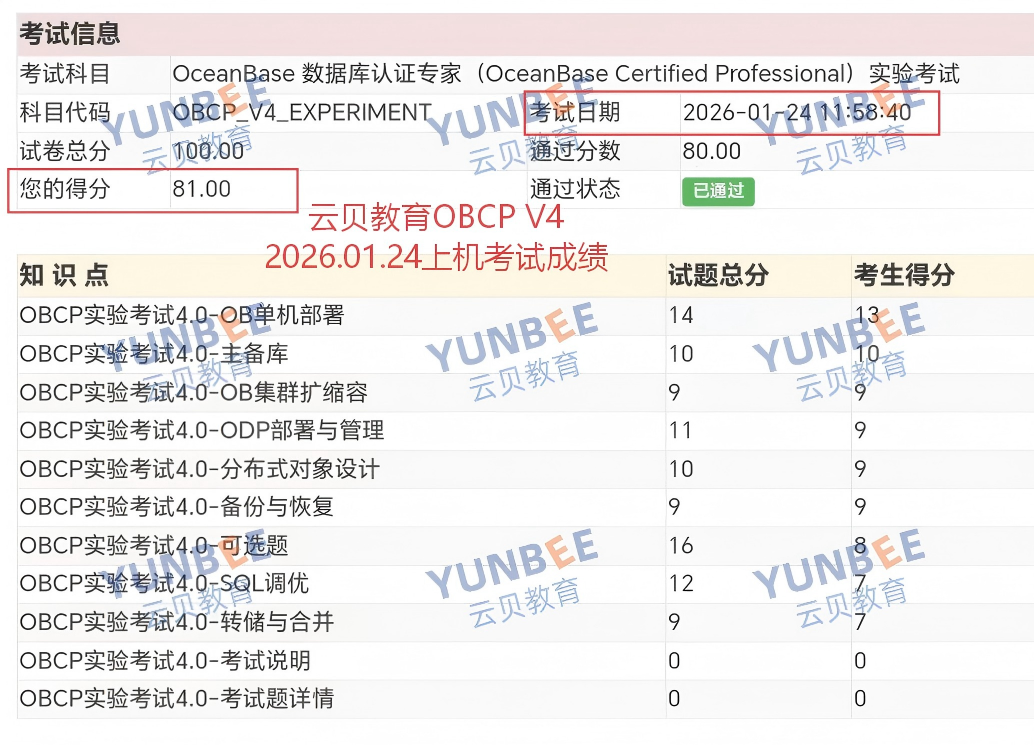Select the 主备库 knowledge point row

[x=154, y=354]
